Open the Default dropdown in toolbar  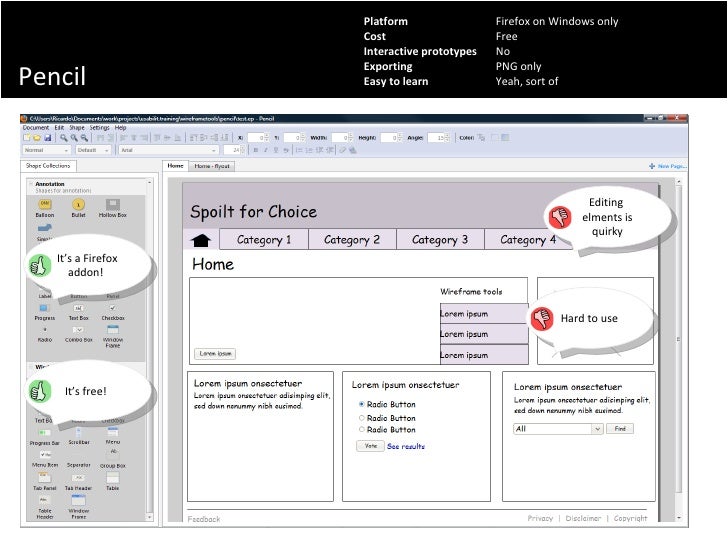pyautogui.click(x=93, y=150)
